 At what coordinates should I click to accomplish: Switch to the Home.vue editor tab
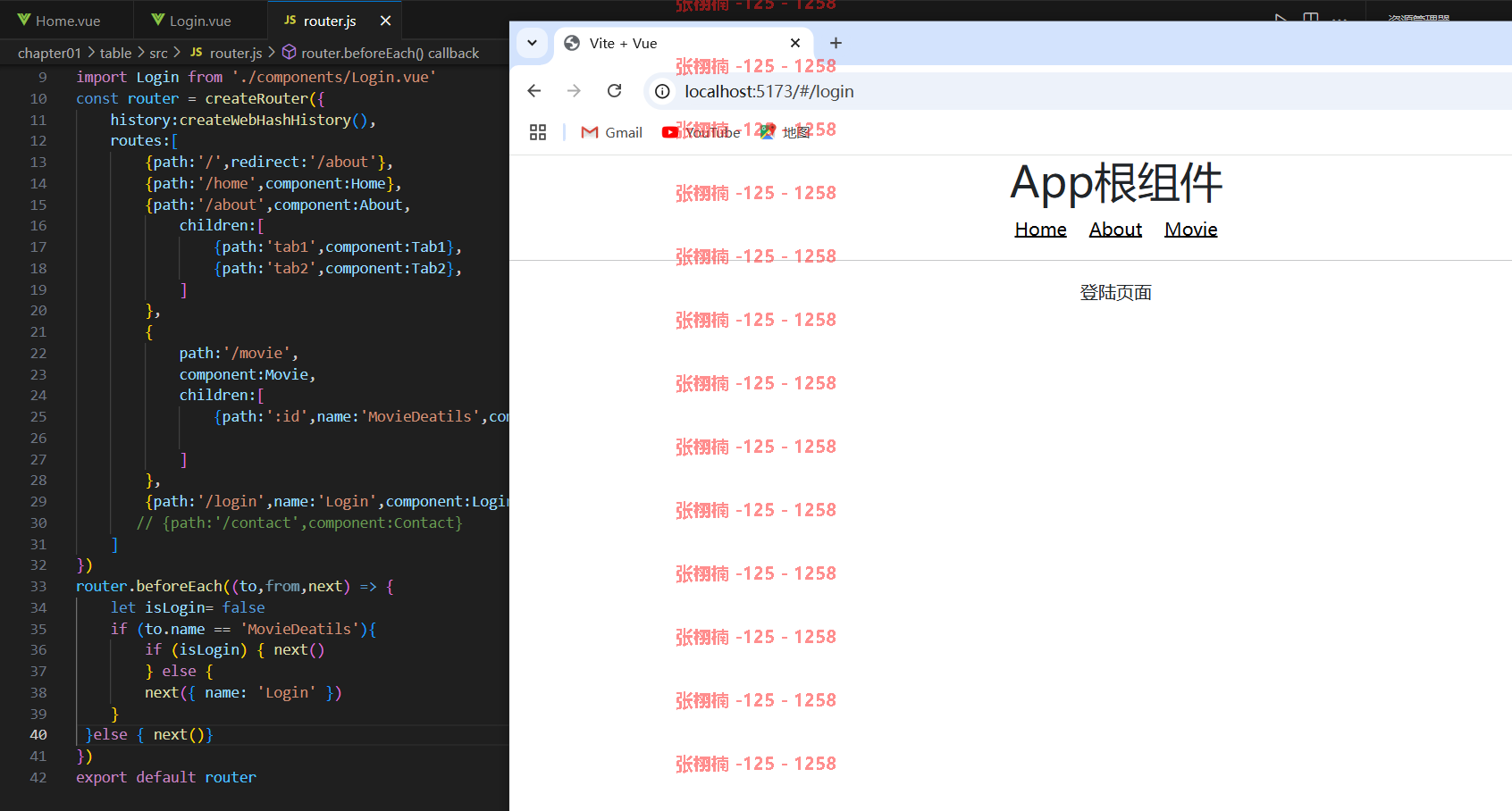(67, 21)
